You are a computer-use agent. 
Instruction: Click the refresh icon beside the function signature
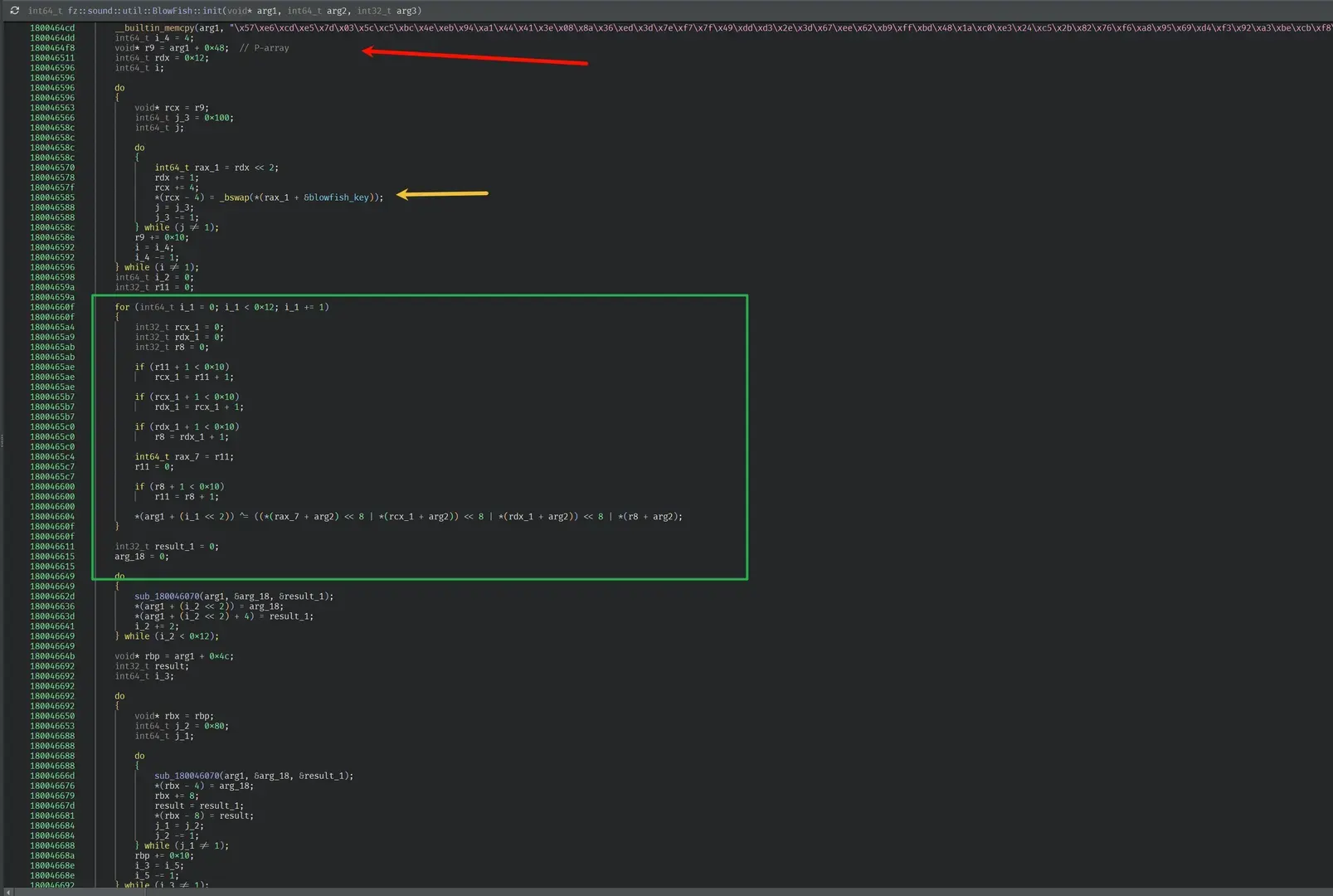14,11
